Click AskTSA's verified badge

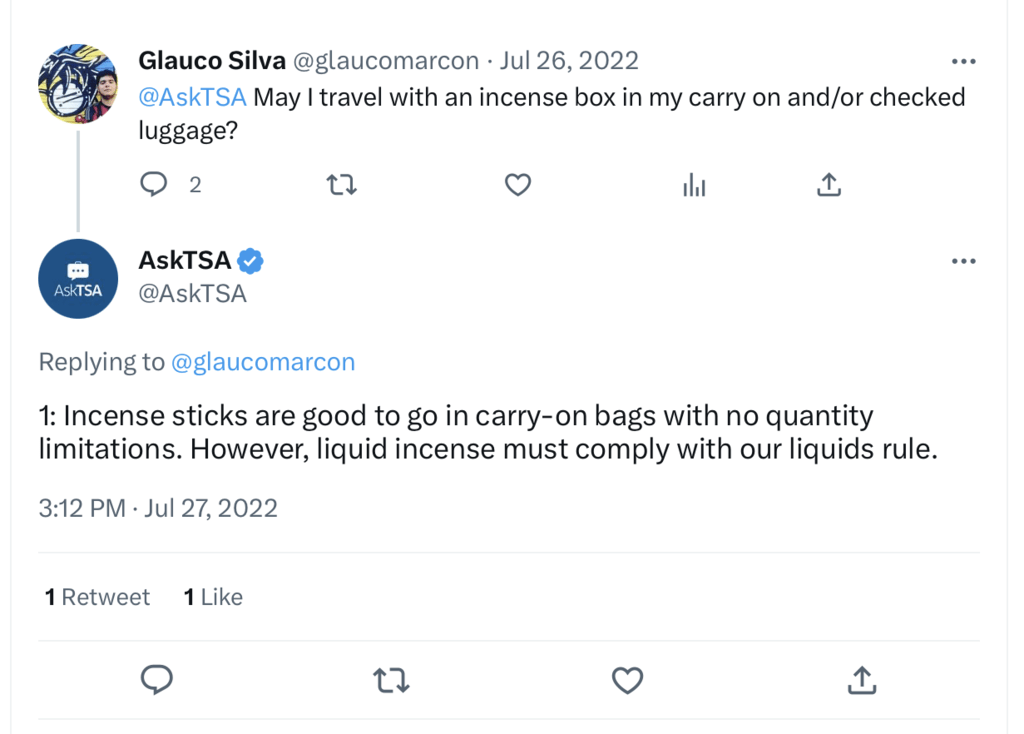[x=249, y=260]
